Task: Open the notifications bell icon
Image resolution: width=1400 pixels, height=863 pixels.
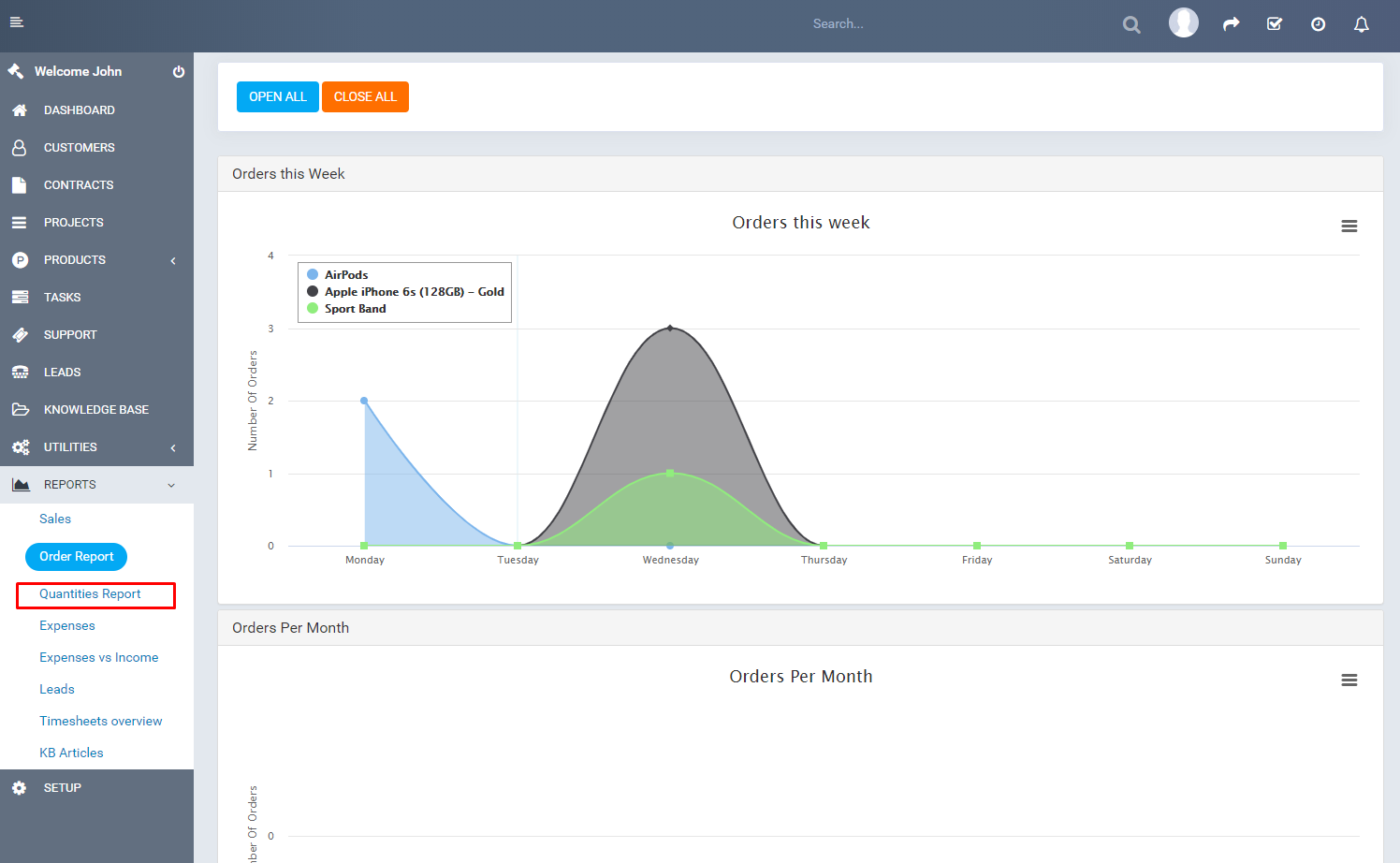Action: pos(1362,24)
